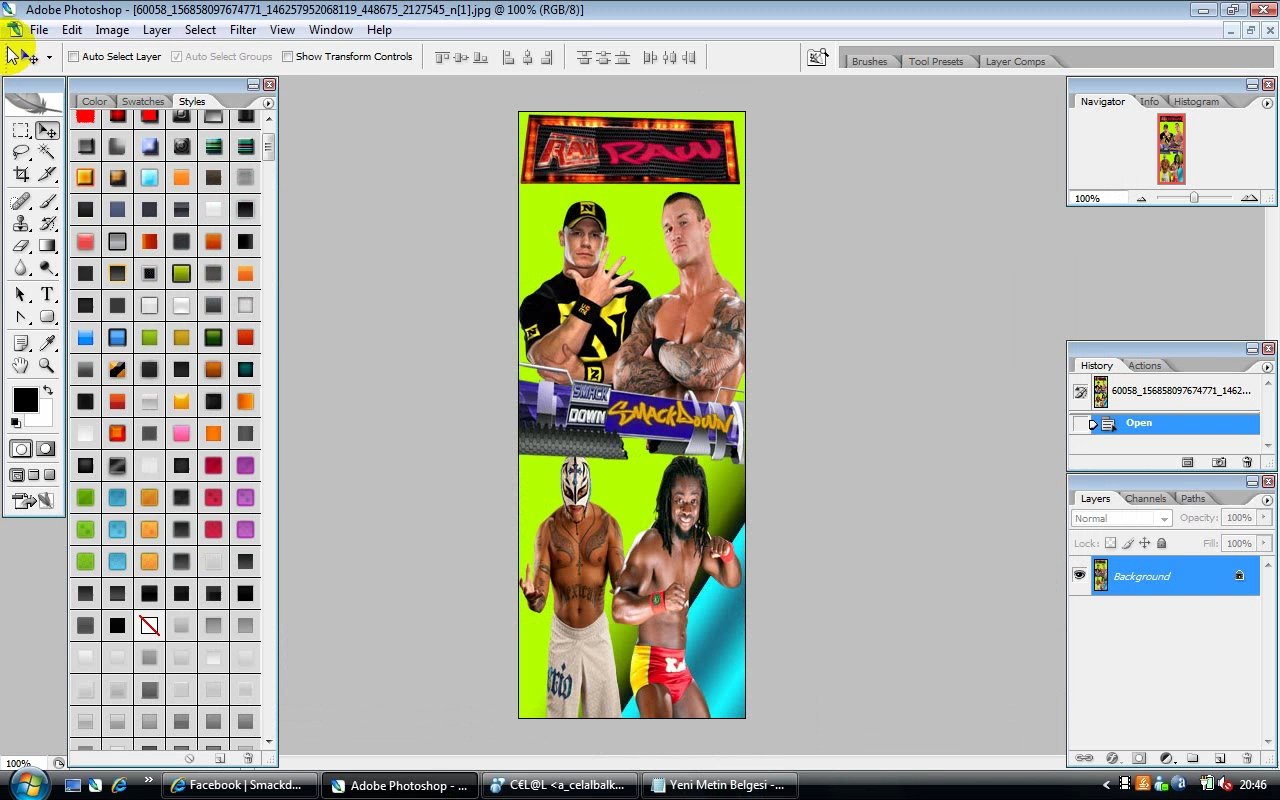Select the Zoom tool
Screen dimensions: 1280x800
point(47,366)
